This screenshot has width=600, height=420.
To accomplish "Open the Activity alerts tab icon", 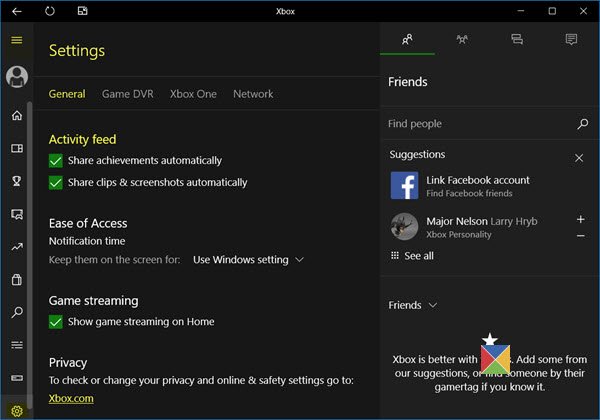I will click(571, 39).
